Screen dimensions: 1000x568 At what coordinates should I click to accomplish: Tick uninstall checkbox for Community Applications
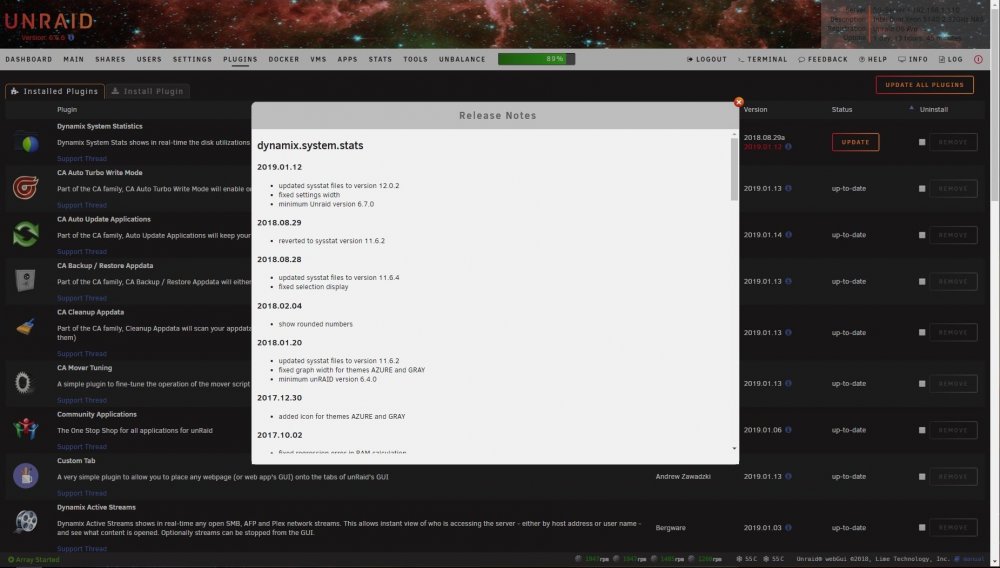click(x=922, y=430)
